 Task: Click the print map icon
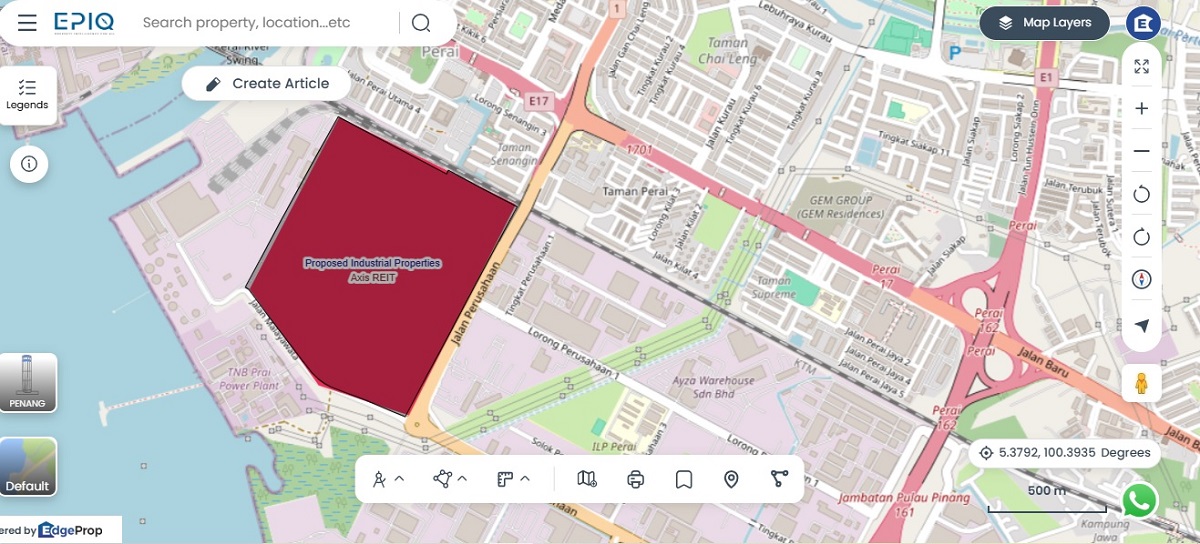click(x=636, y=480)
